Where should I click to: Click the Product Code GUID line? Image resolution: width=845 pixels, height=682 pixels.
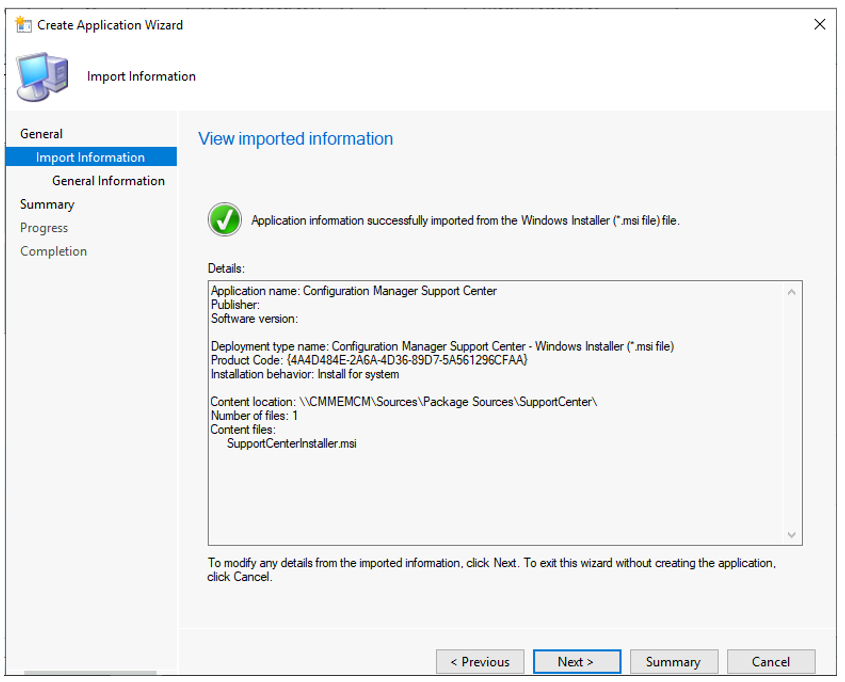(369, 360)
